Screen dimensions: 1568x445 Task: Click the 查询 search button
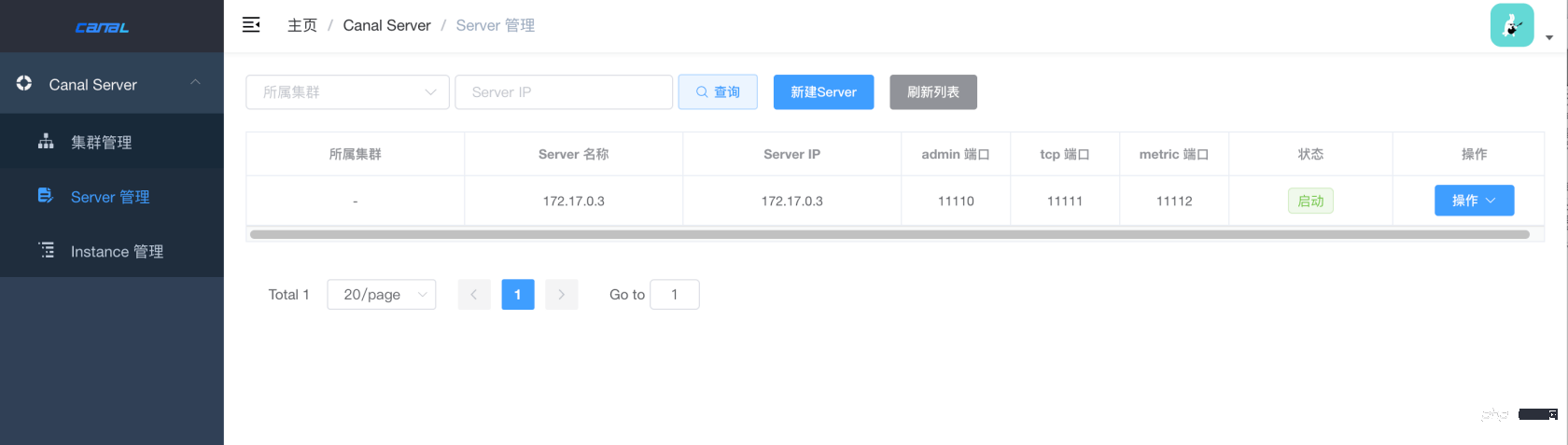pos(718,92)
